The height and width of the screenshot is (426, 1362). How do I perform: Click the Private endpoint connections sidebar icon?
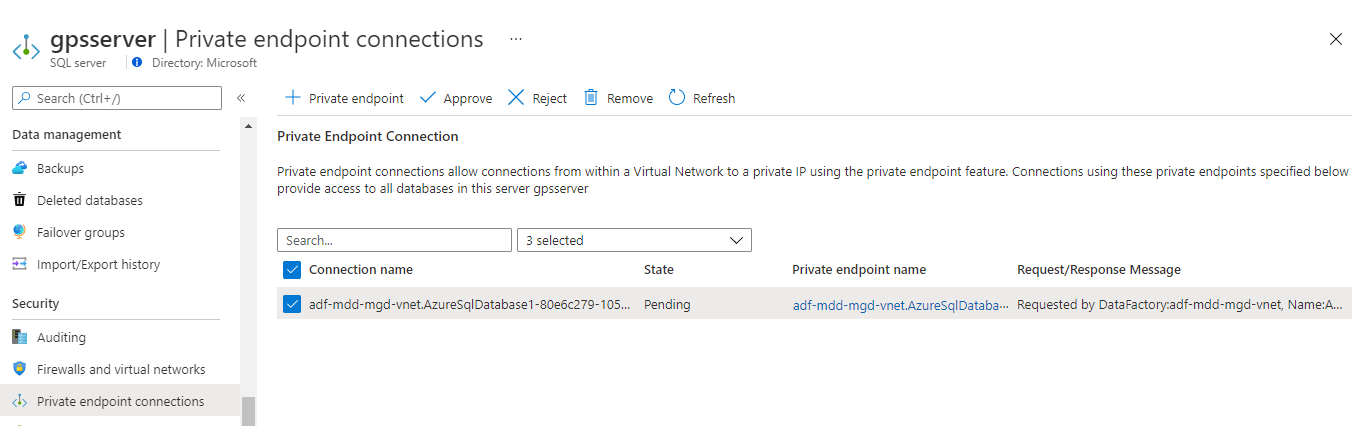point(19,401)
